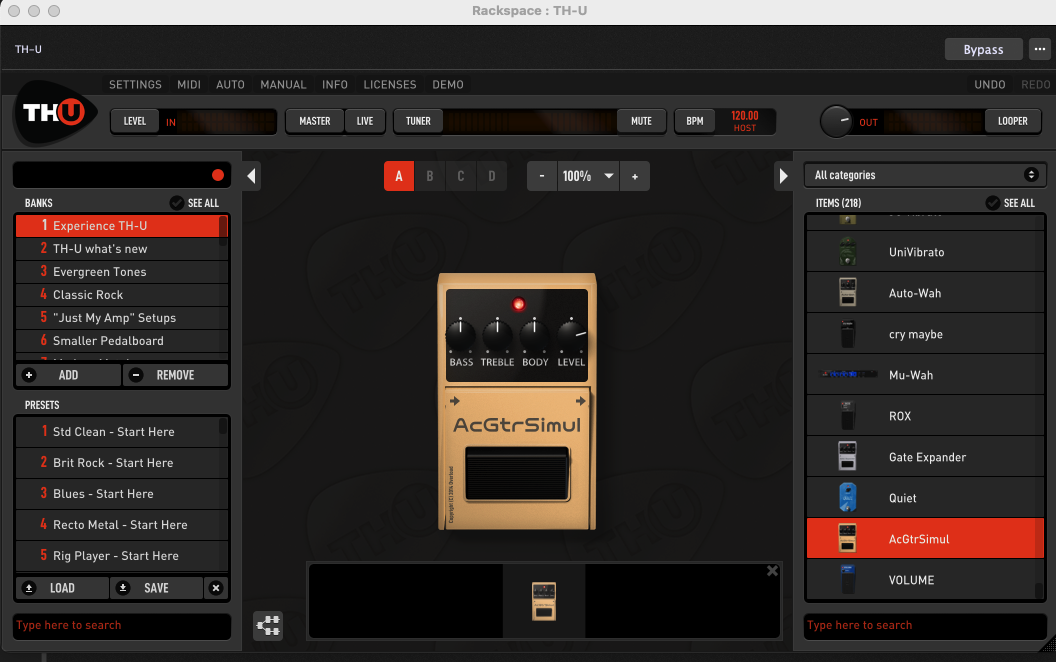Click the Auto-Wah pedal icon
Image resolution: width=1056 pixels, height=662 pixels.
point(848,293)
